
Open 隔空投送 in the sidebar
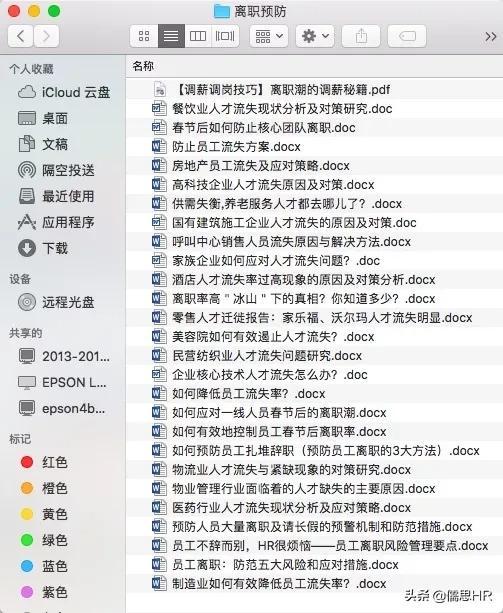[x=56, y=170]
